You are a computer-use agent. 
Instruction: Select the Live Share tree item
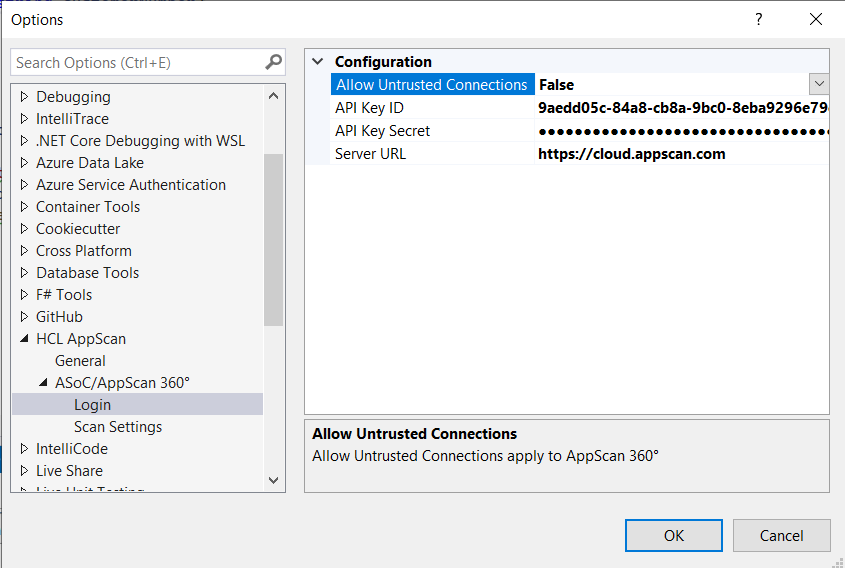click(69, 470)
